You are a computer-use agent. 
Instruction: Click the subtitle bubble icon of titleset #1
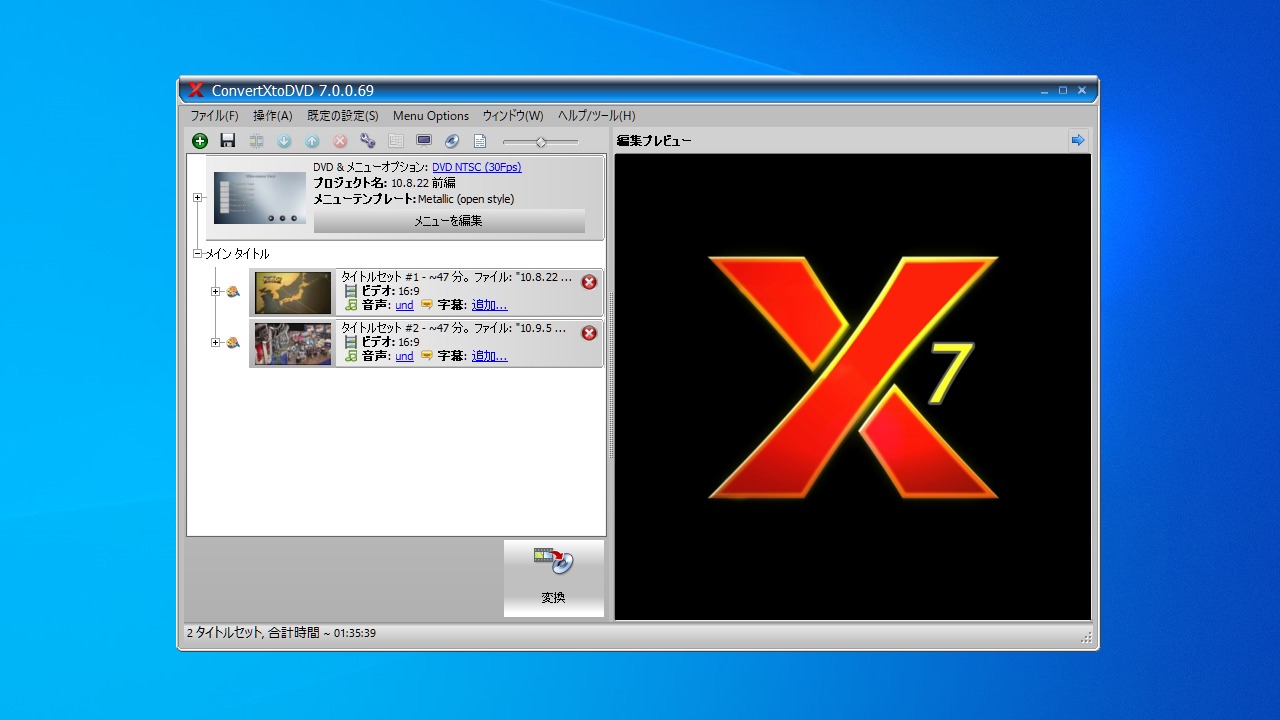(427, 305)
